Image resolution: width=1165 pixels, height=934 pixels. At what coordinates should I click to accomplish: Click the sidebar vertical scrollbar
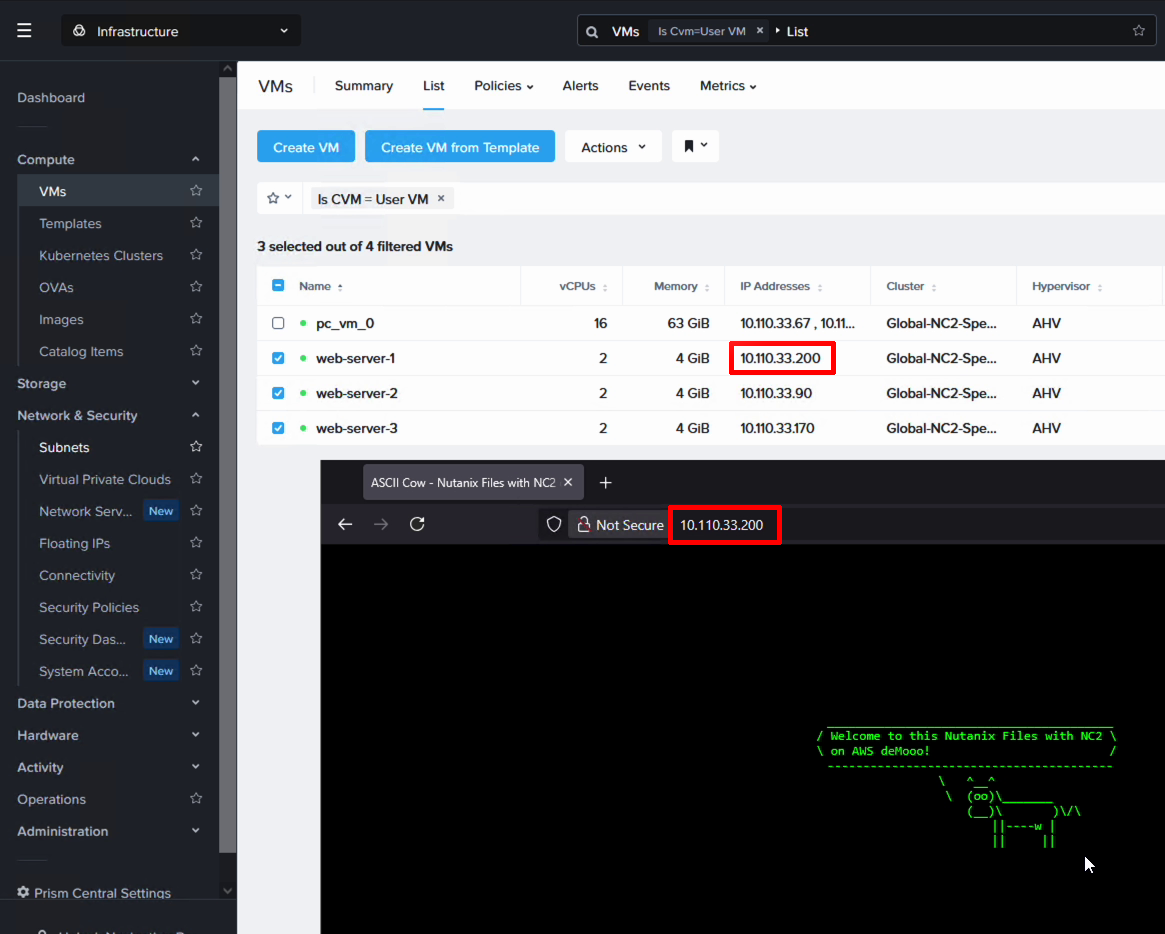[x=227, y=464]
